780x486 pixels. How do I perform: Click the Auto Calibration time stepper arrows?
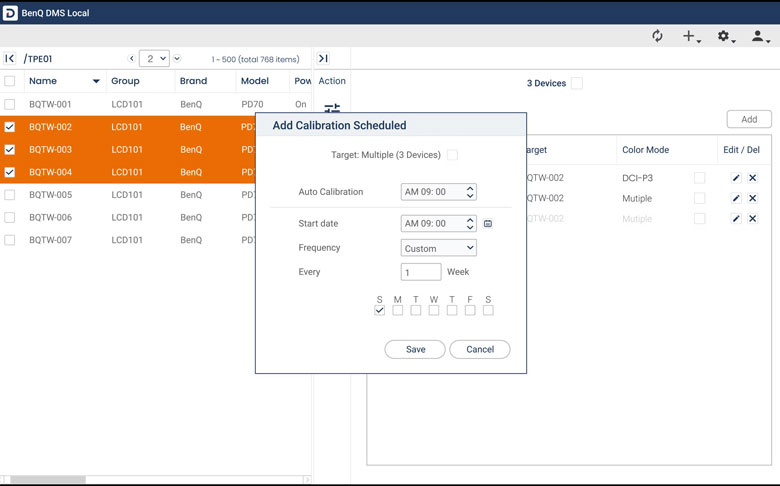(470, 192)
